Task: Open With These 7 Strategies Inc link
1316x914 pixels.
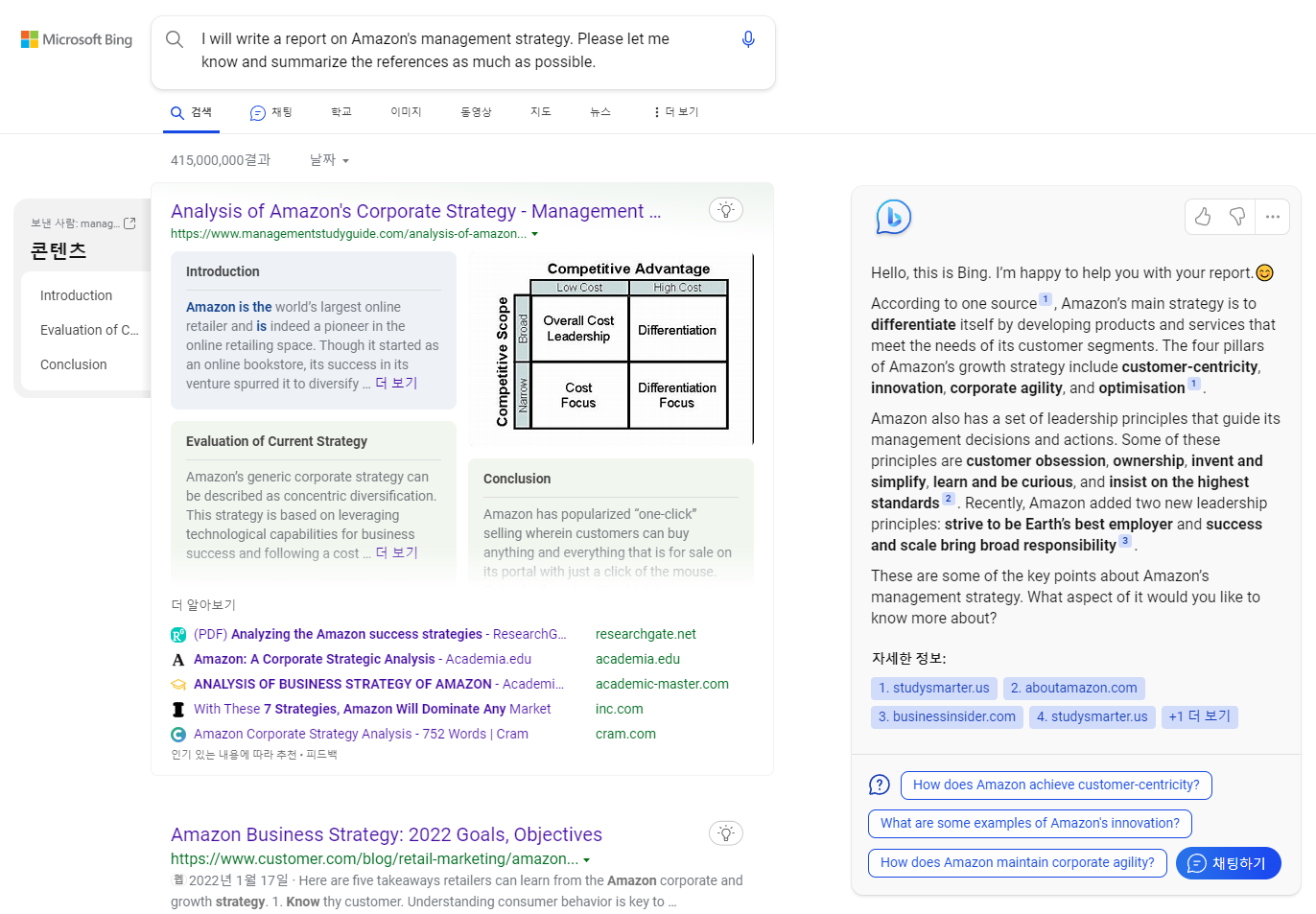Action: click(372, 709)
